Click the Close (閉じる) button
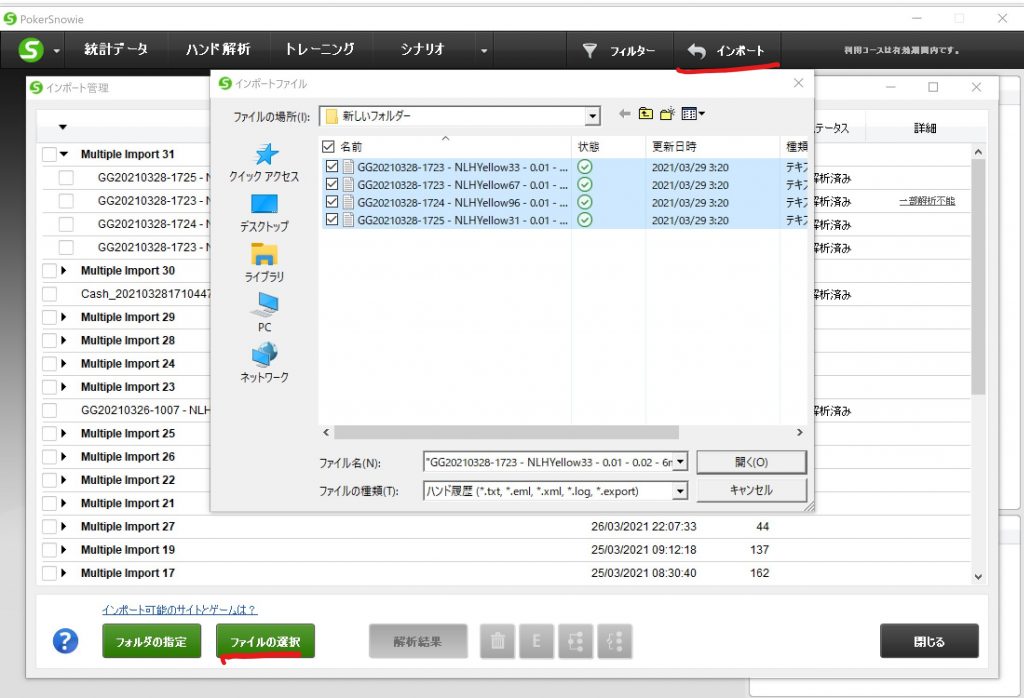This screenshot has width=1024, height=698. point(929,641)
